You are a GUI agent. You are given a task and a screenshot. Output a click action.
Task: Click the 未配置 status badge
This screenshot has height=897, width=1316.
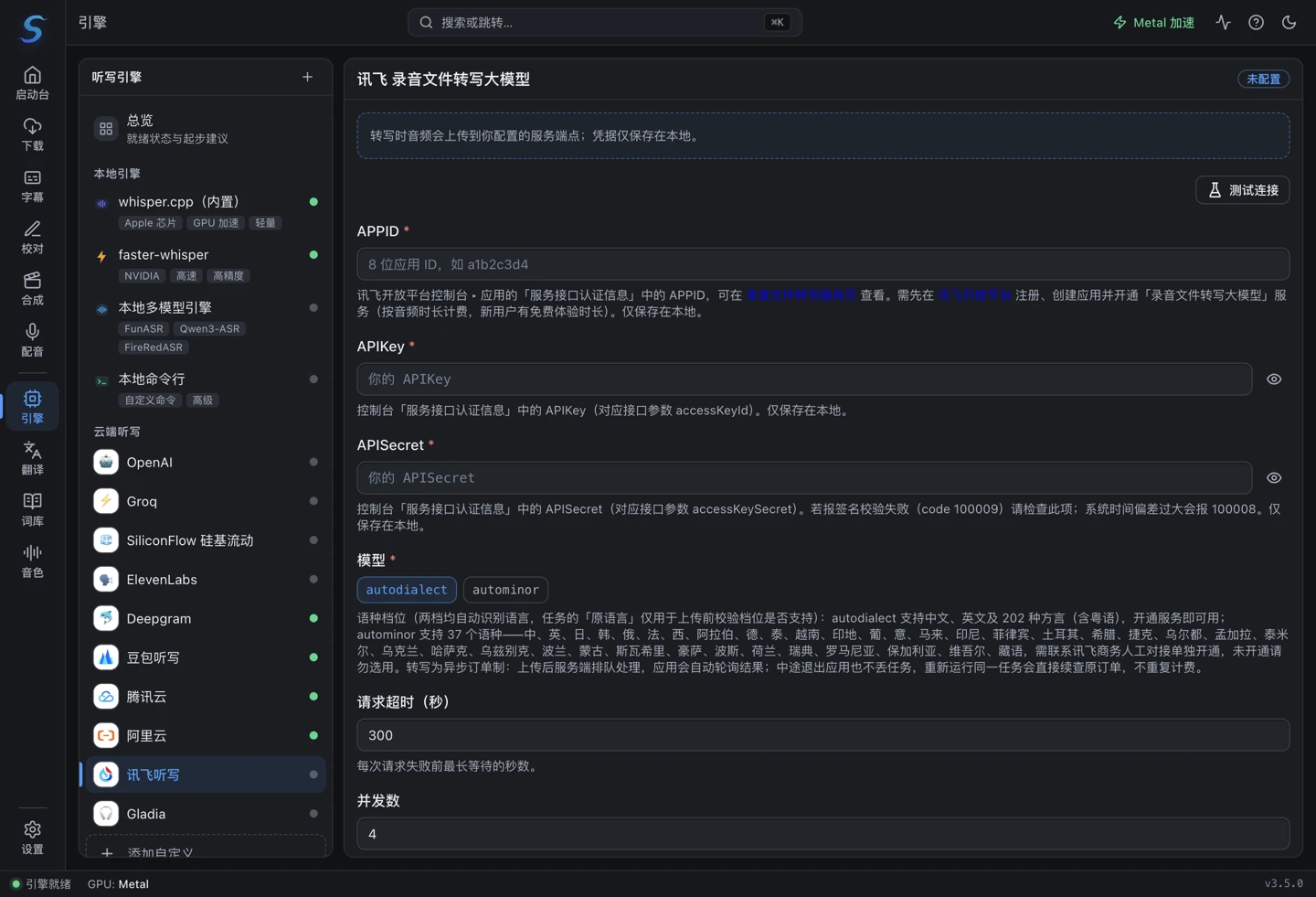[1264, 80]
